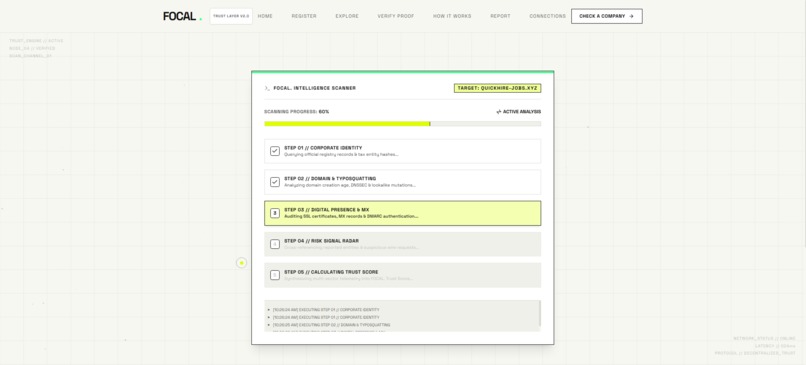Click the Check a Company button
The height and width of the screenshot is (365, 806).
607,16
